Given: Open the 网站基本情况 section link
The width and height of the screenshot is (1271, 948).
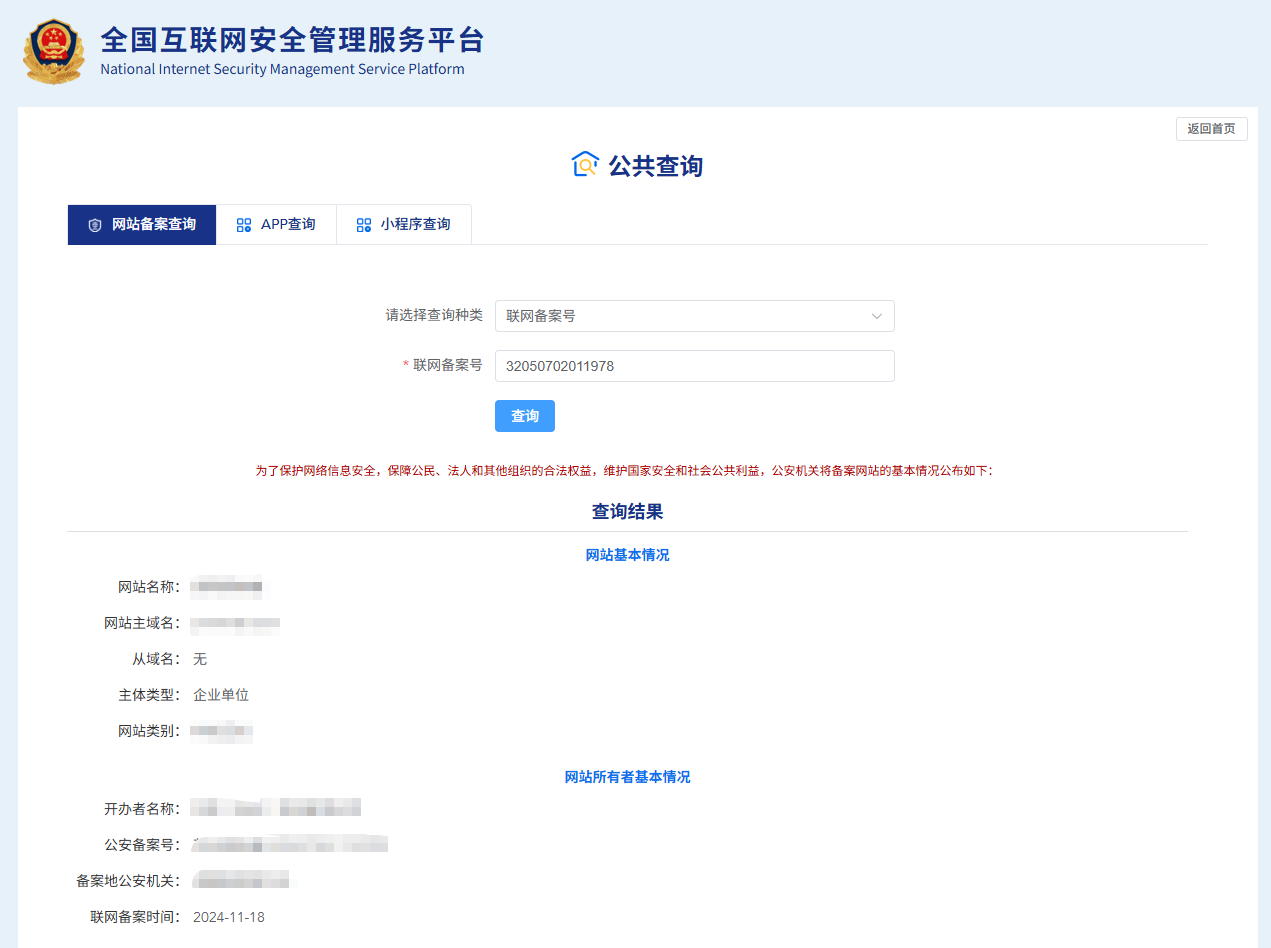Looking at the screenshot, I should pos(627,554).
